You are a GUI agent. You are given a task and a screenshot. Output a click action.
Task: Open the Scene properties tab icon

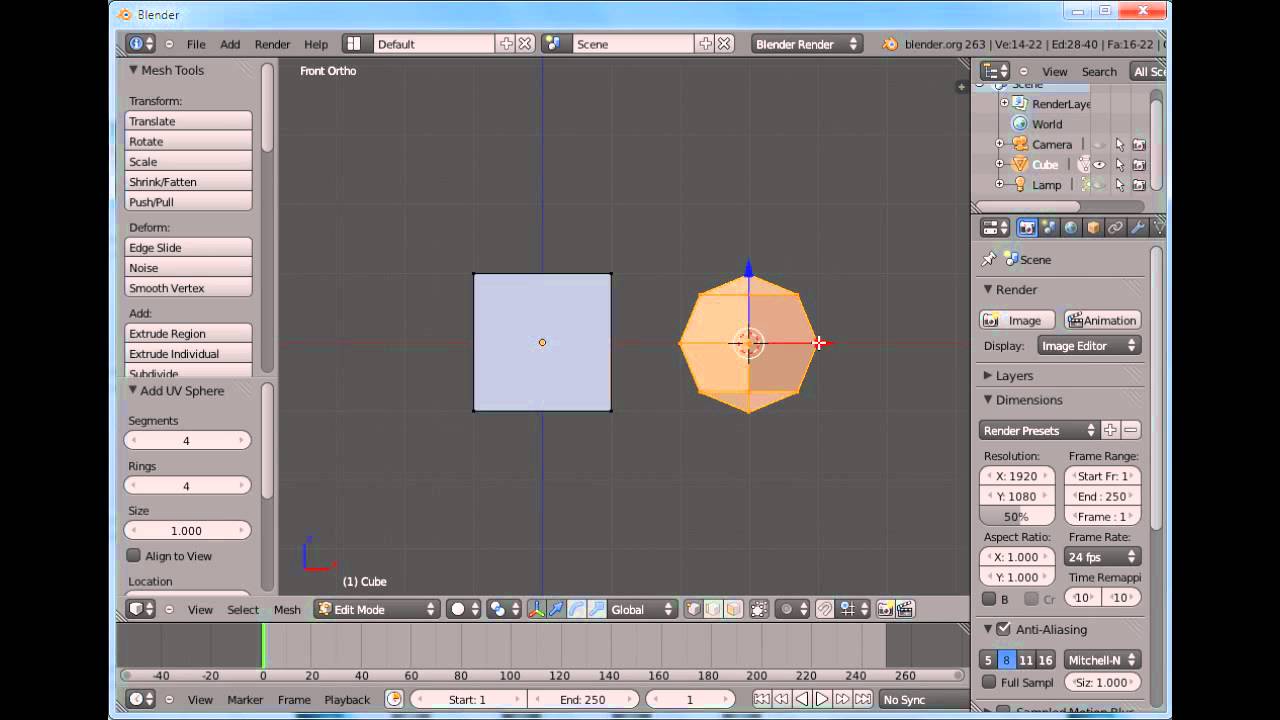click(1049, 228)
